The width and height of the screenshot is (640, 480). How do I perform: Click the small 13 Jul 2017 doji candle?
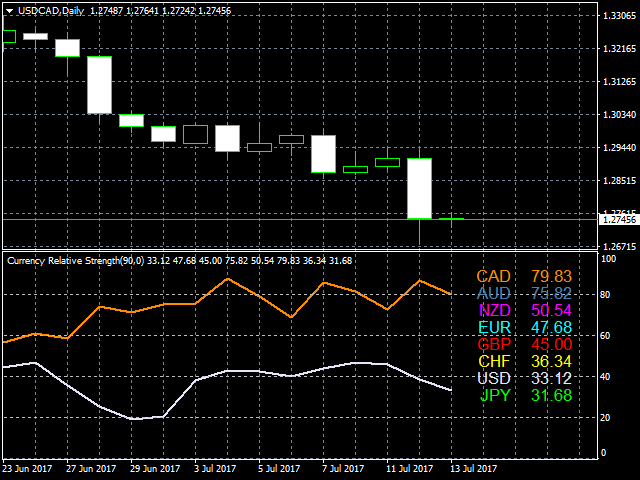451,219
